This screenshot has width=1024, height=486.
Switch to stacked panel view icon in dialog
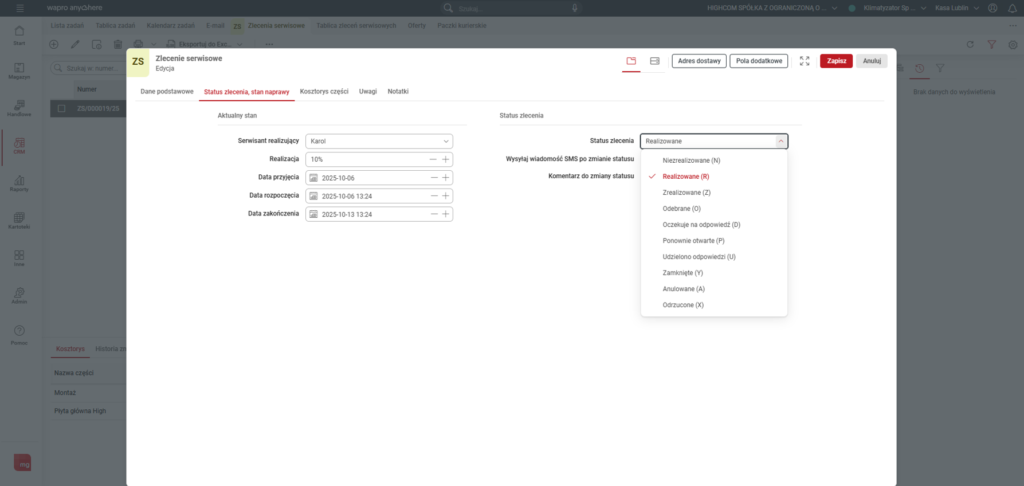654,61
